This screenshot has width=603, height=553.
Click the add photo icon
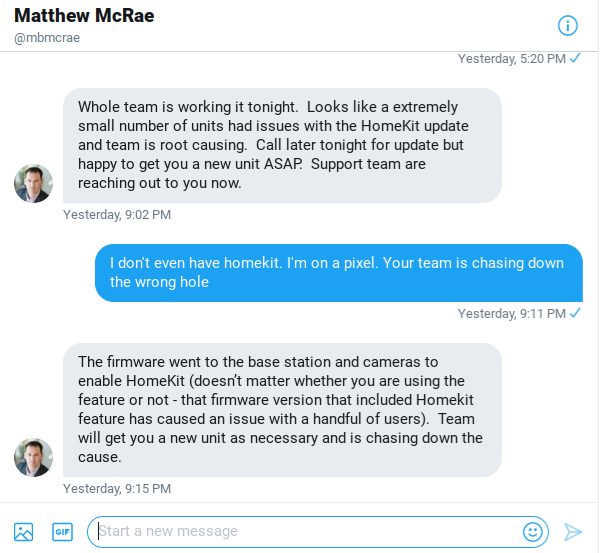(23, 532)
